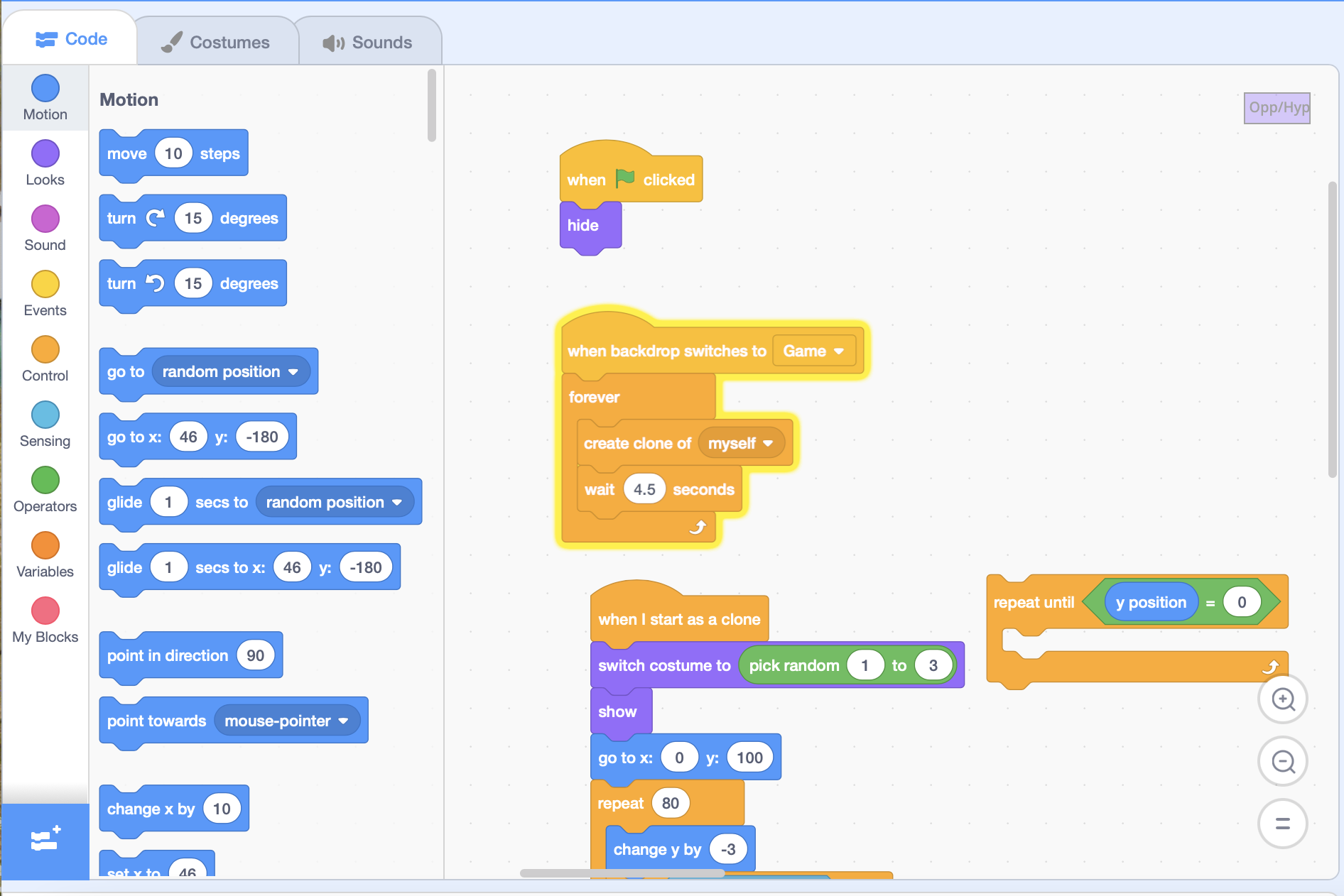Click the workspace vertical scrollbar

(1332, 330)
